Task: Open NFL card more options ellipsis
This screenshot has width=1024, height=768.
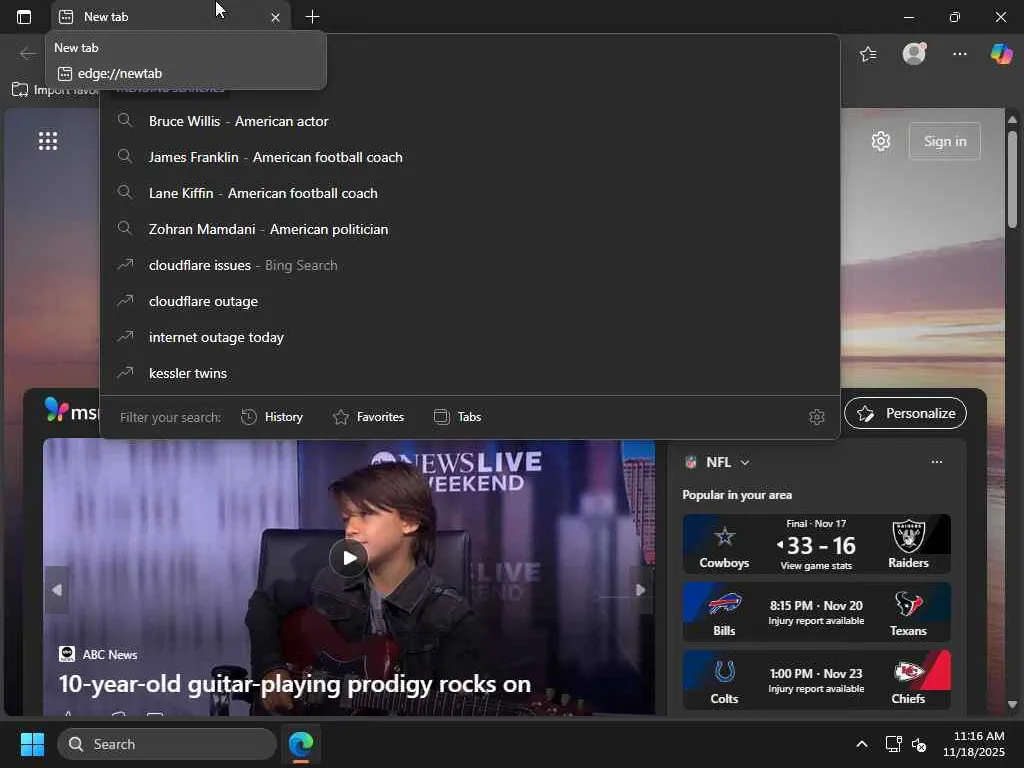Action: click(x=936, y=462)
